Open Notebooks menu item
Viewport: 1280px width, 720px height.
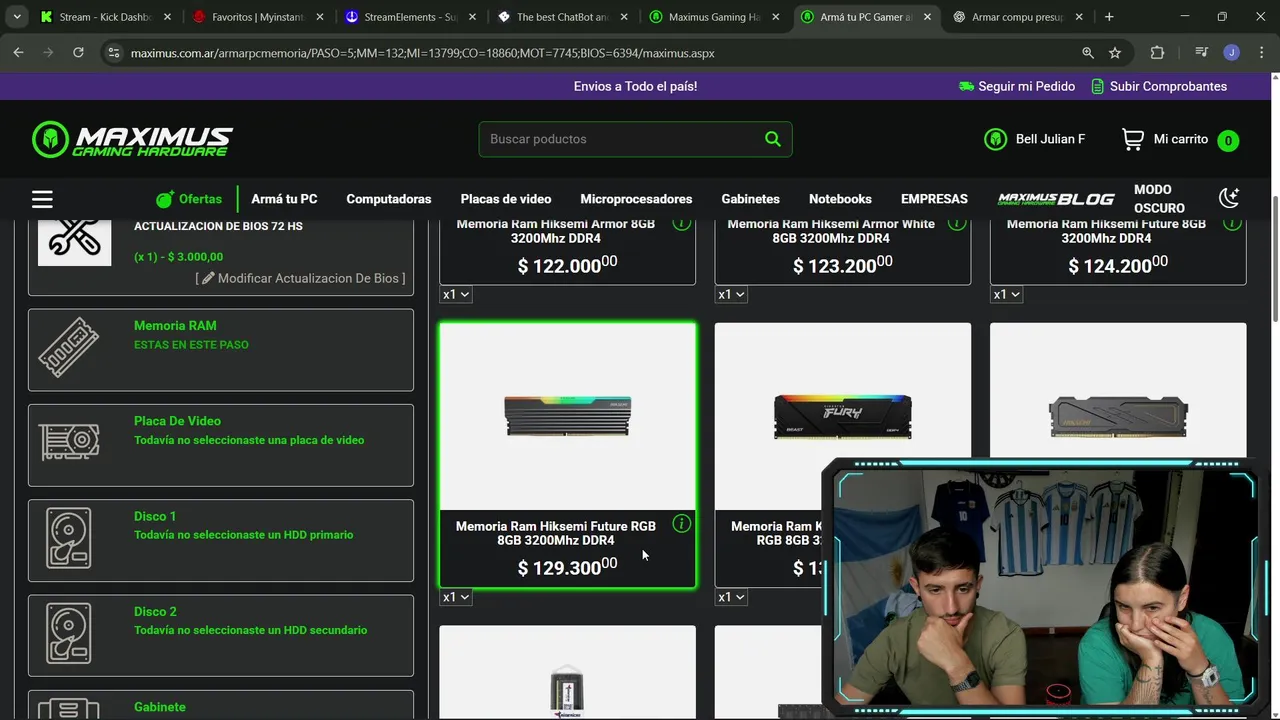point(840,199)
